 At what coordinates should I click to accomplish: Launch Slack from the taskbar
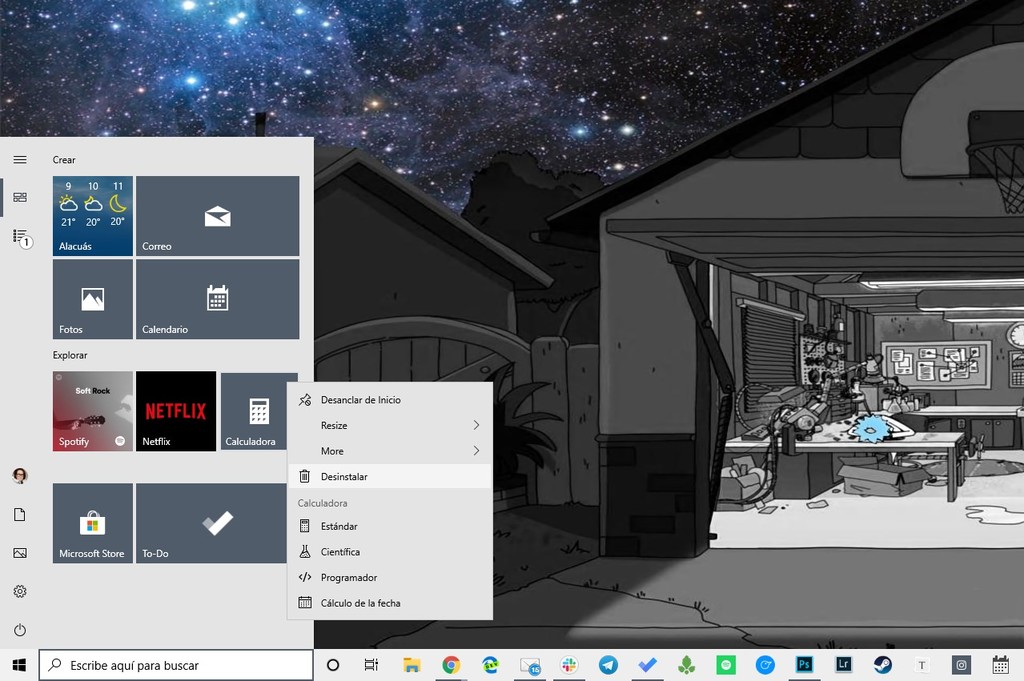(x=569, y=664)
